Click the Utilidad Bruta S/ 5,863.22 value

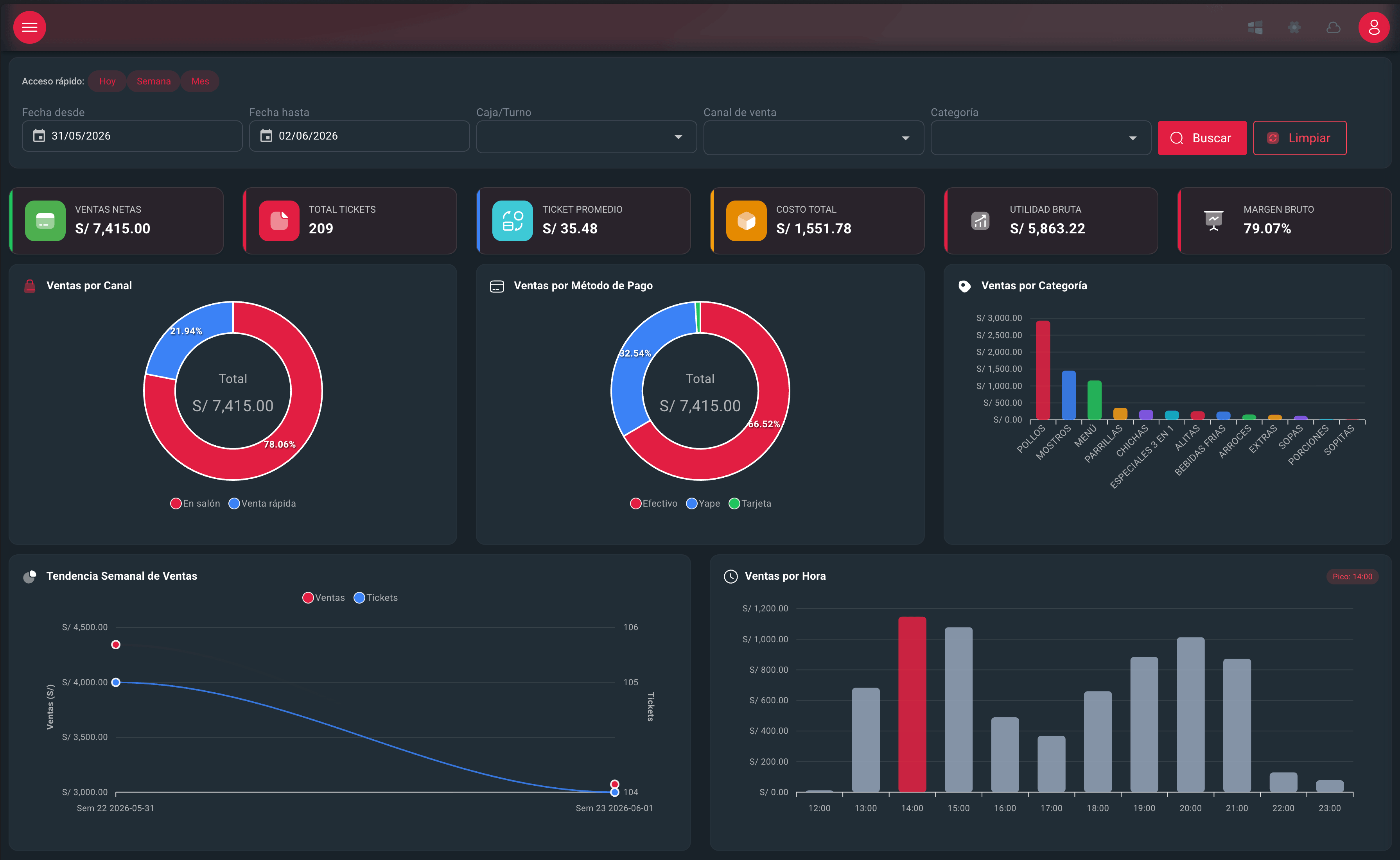click(1047, 229)
